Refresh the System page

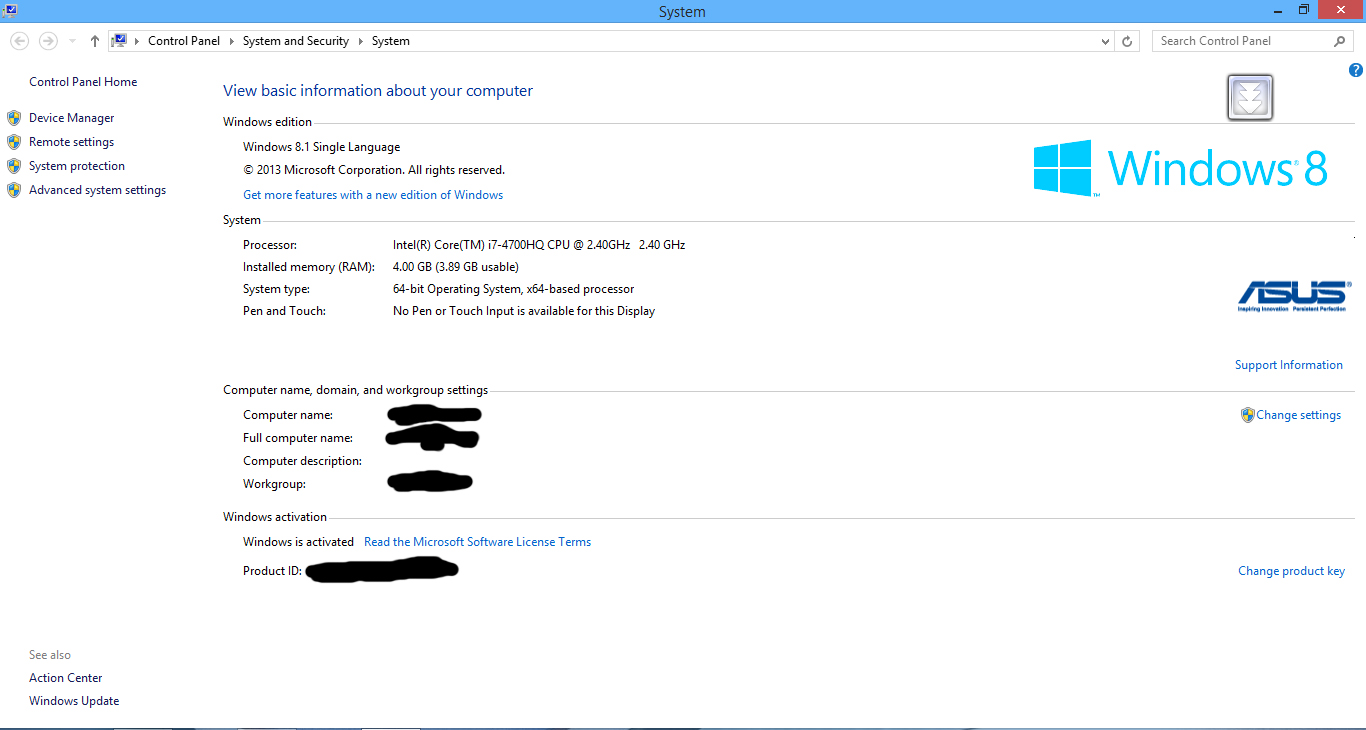click(1128, 41)
